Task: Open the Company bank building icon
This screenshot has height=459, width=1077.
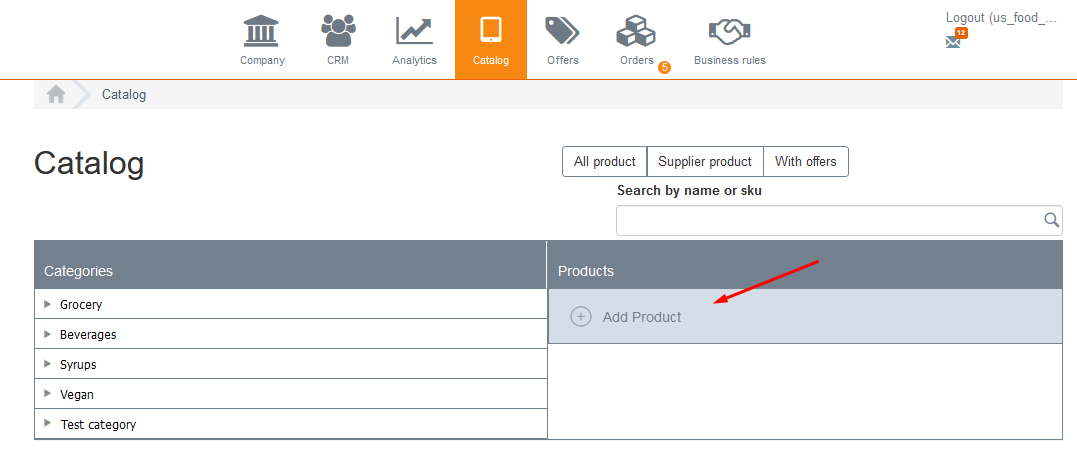Action: coord(262,31)
